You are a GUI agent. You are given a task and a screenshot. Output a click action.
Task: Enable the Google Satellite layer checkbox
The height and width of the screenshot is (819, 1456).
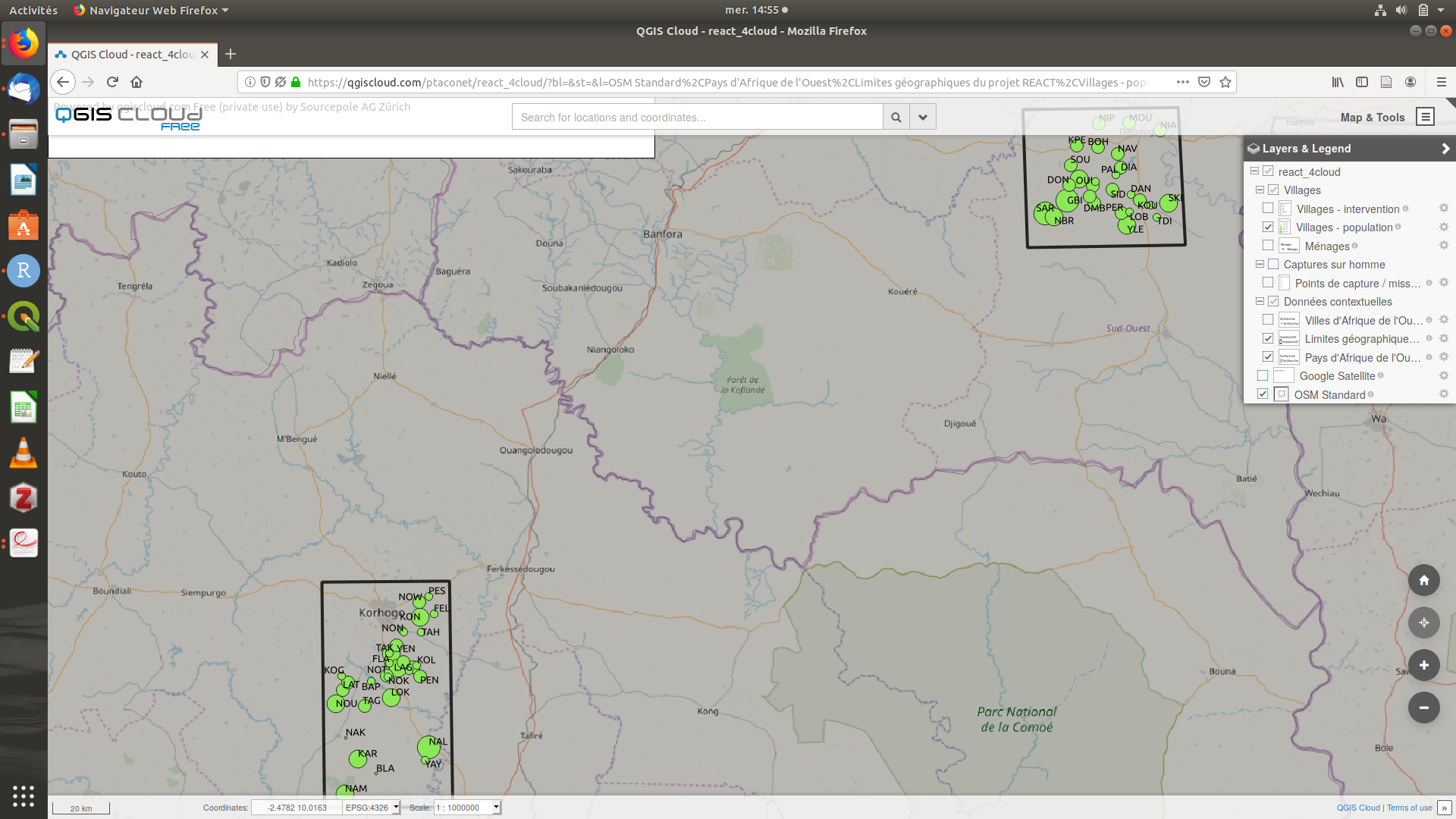1263,375
